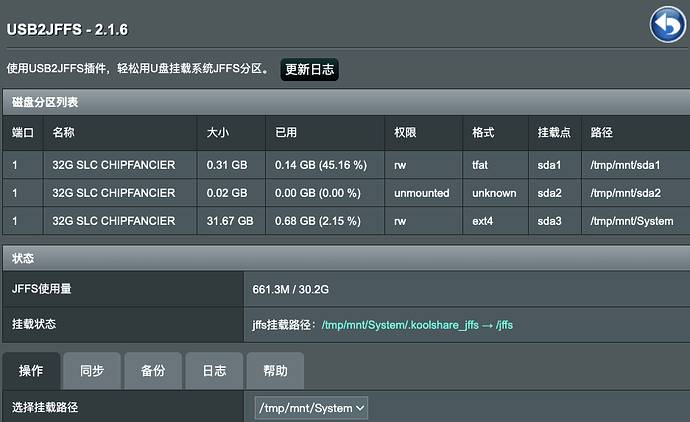
Task: Click the JFFS usage value 661.3M / 30.2G
Action: click(290, 290)
